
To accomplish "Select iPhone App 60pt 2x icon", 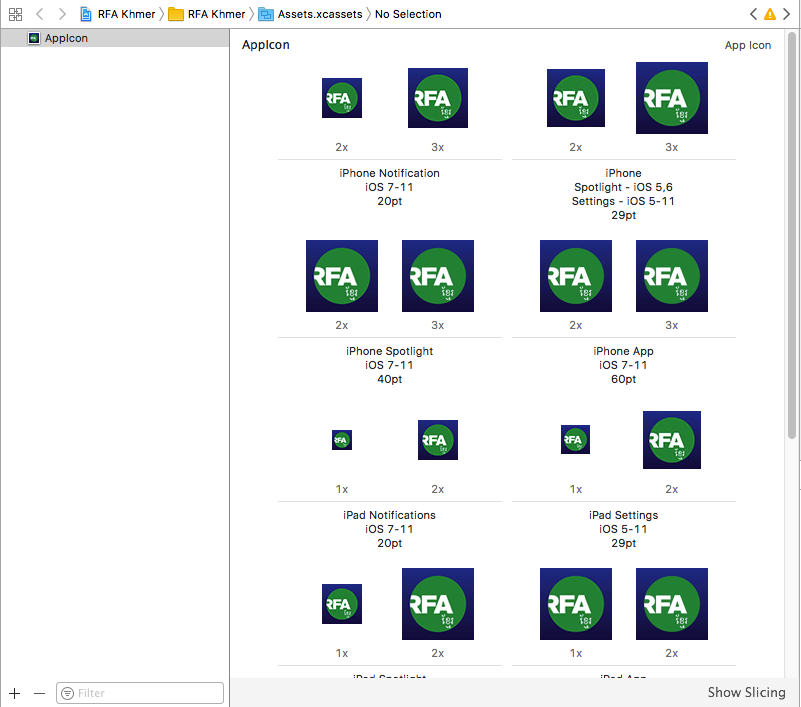I will [576, 276].
